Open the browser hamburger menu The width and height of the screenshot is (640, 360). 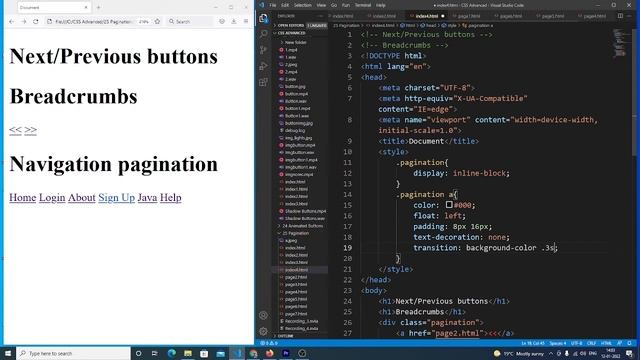point(246,21)
